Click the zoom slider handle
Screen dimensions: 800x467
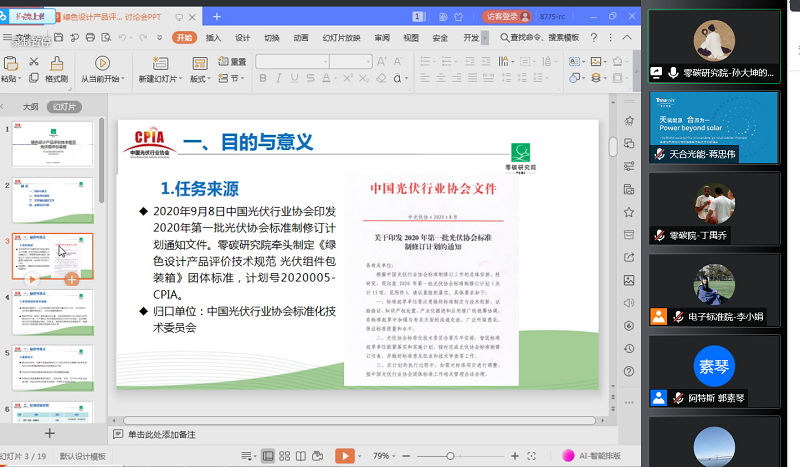(450, 456)
